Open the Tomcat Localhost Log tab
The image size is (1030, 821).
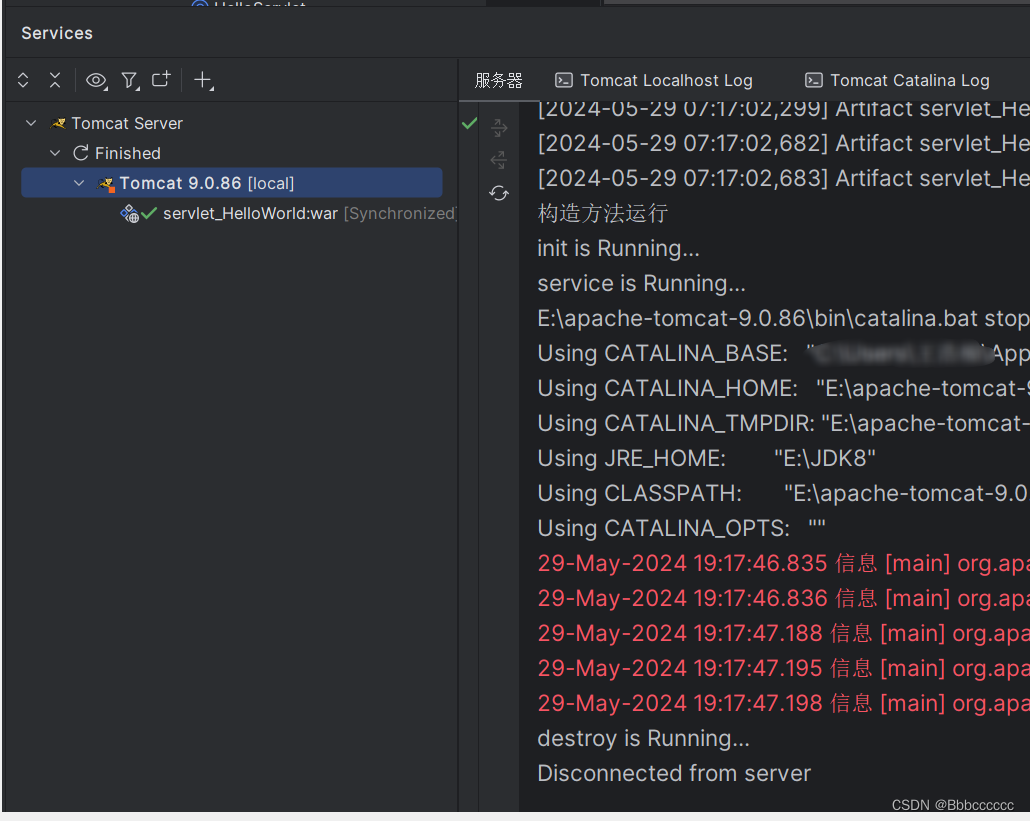pos(654,80)
